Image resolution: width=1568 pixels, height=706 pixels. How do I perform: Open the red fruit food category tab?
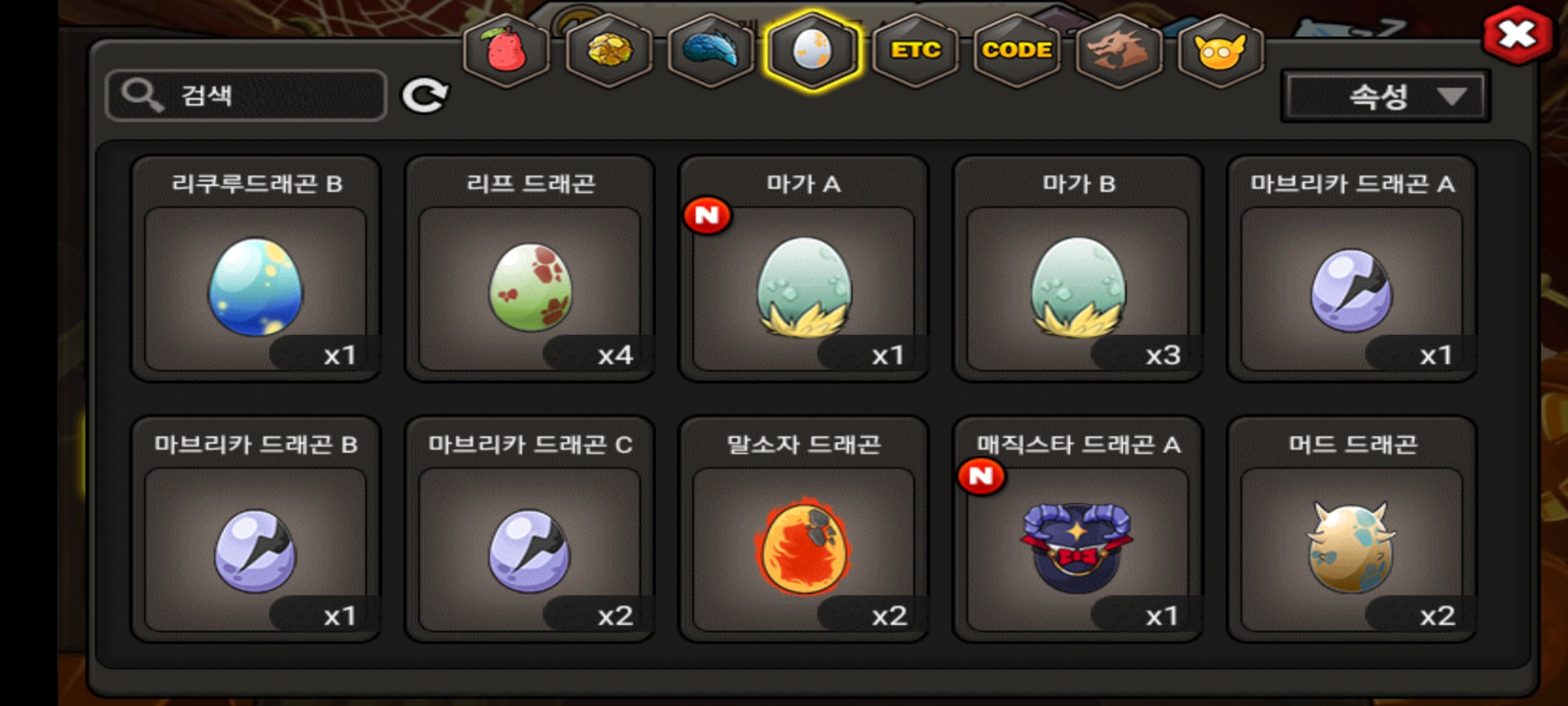(x=506, y=50)
